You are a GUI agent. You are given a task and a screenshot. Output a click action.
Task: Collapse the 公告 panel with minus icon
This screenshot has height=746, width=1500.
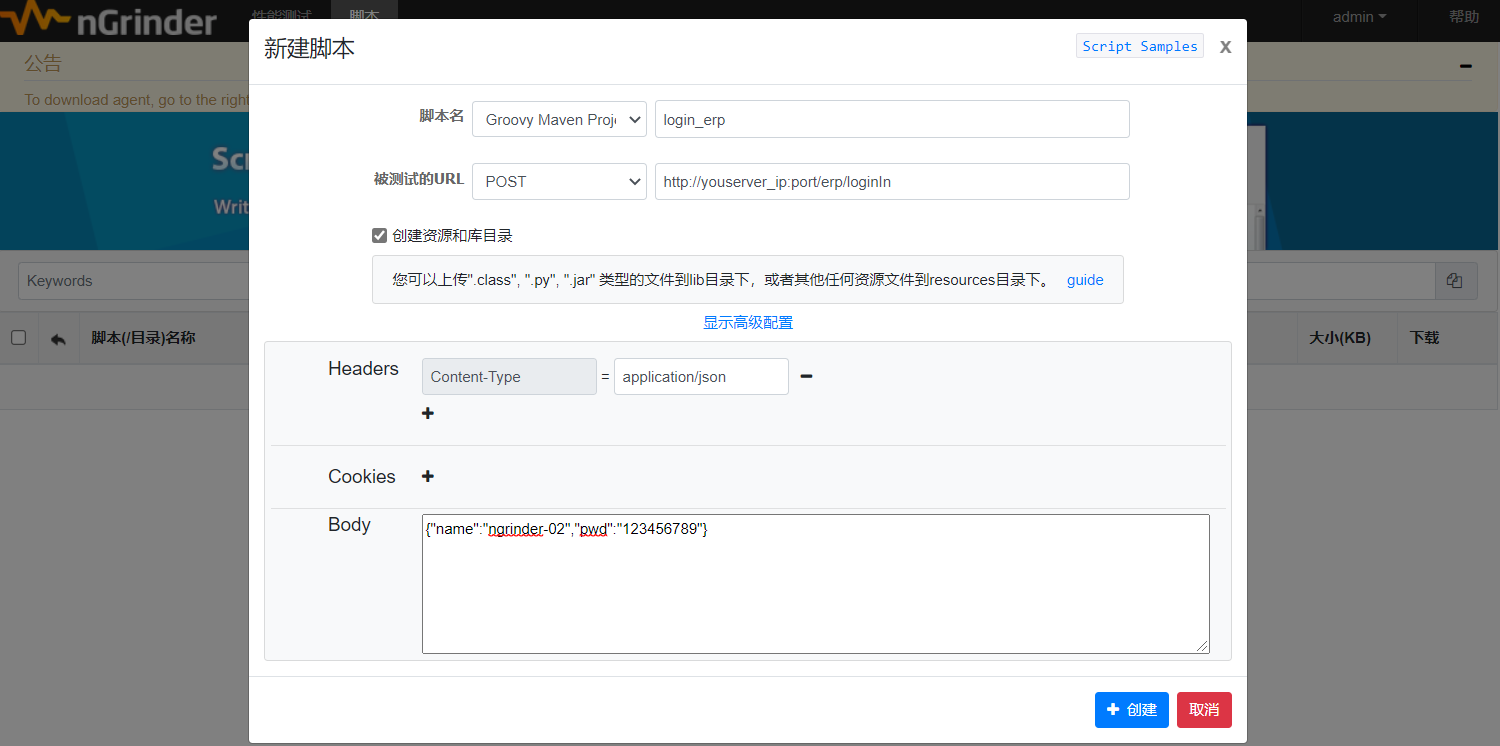1465,66
